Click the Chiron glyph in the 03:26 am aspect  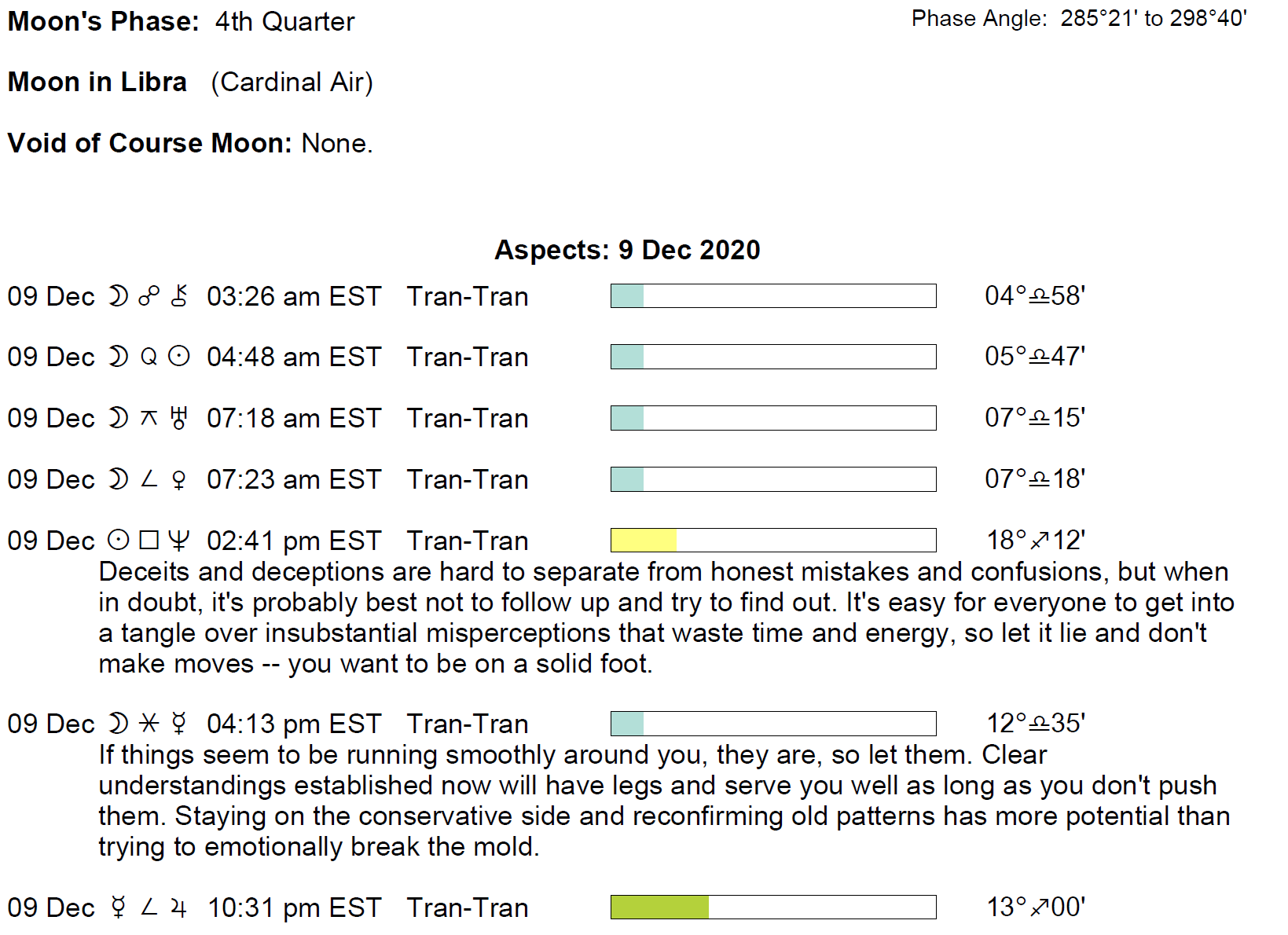(x=179, y=296)
